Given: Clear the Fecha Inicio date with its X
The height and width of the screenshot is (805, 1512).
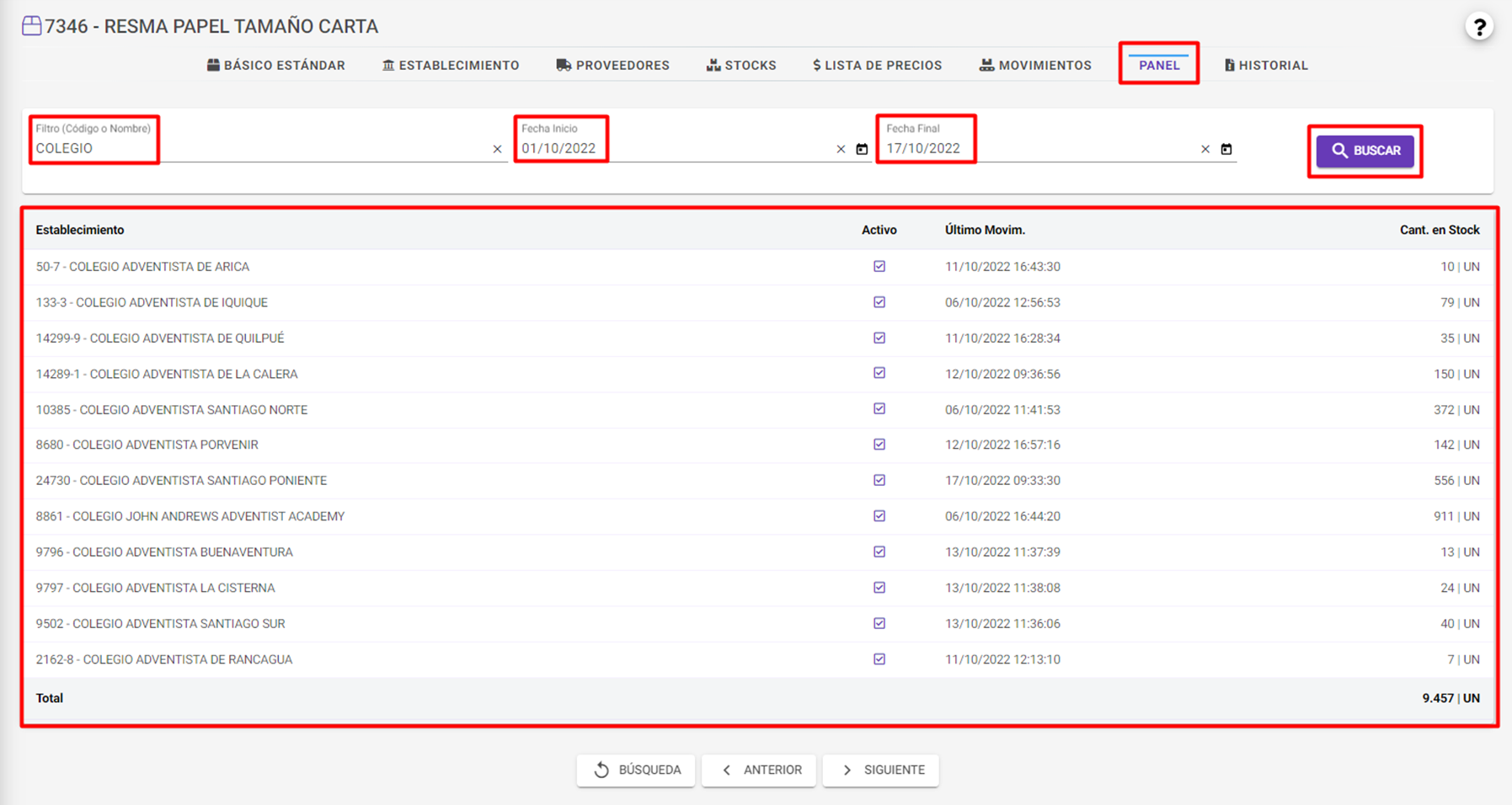Looking at the screenshot, I should (x=841, y=149).
